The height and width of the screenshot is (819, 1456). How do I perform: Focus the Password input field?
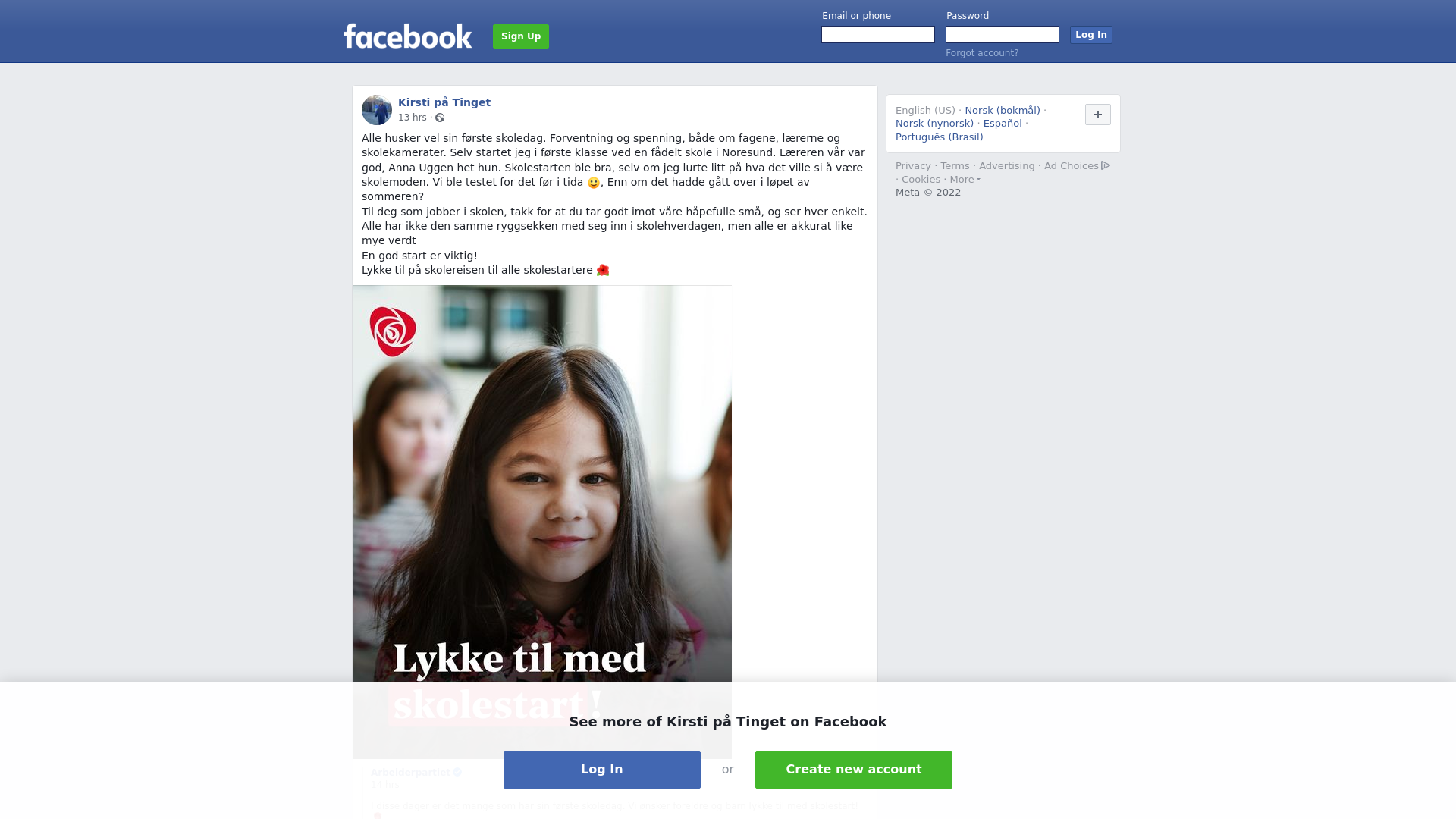coord(1003,35)
